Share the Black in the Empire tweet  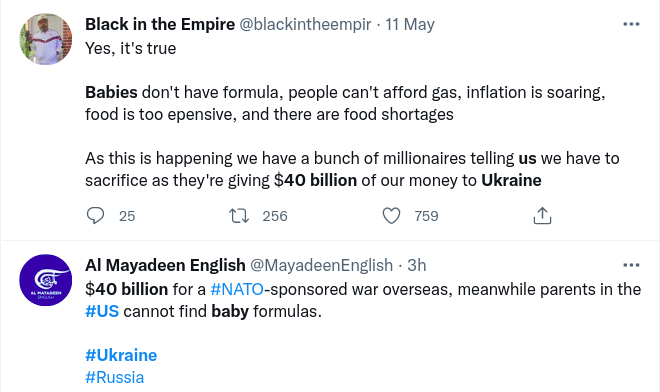click(x=542, y=216)
